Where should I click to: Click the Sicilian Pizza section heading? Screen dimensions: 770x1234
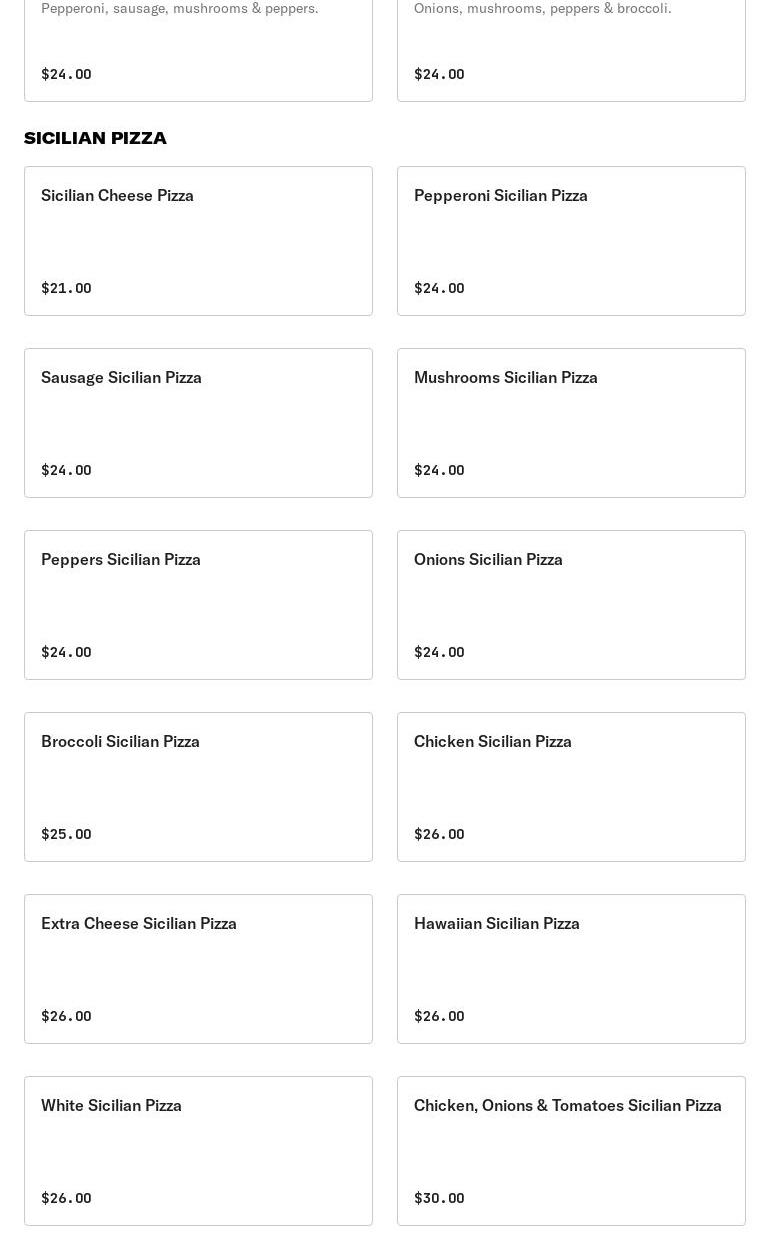(x=95, y=138)
